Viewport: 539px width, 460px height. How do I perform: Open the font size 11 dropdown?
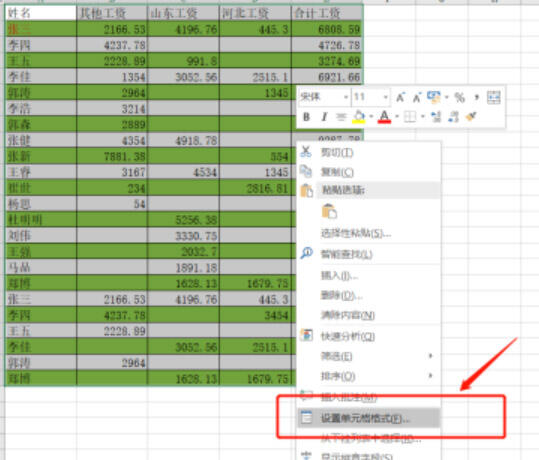point(386,97)
